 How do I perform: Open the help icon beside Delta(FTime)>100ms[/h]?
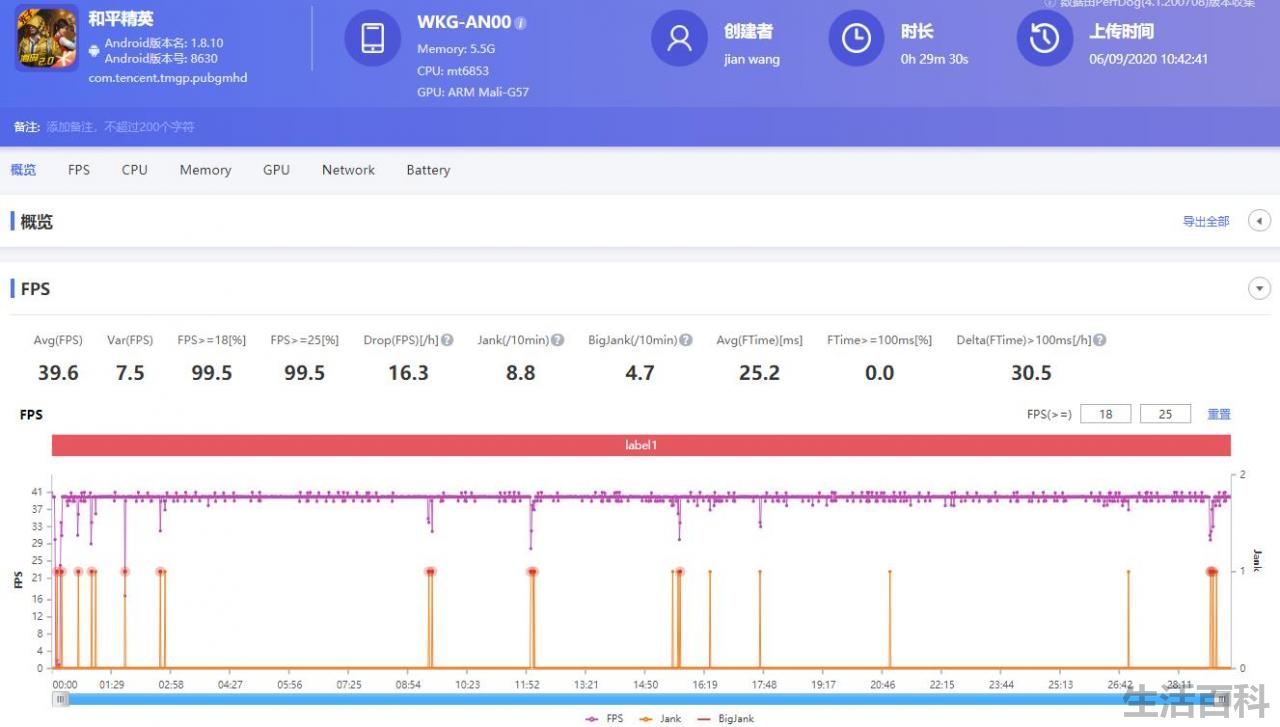click(1099, 340)
